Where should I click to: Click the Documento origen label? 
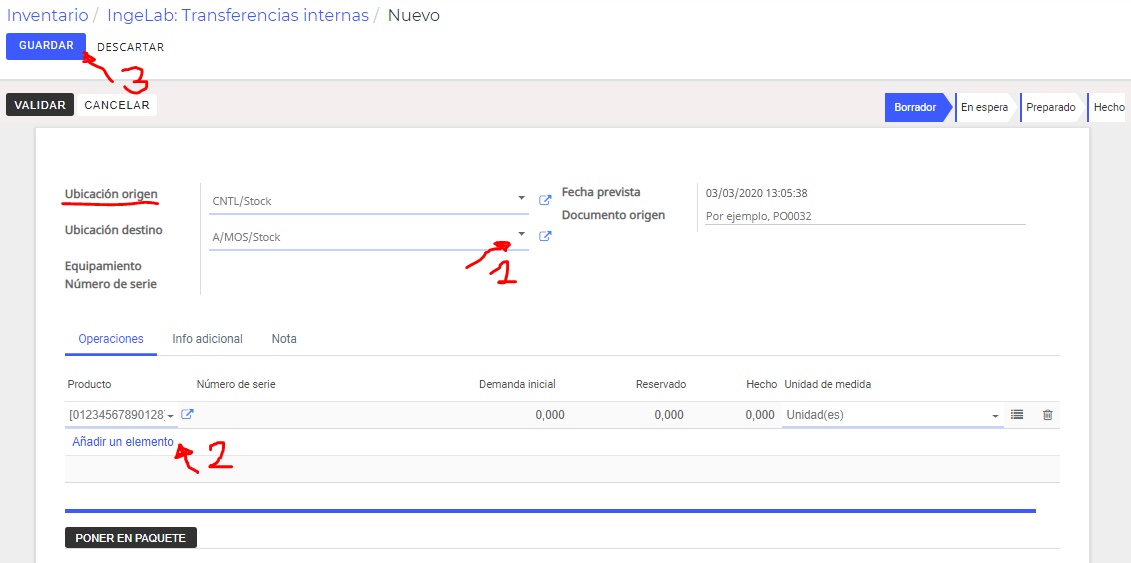tap(613, 215)
